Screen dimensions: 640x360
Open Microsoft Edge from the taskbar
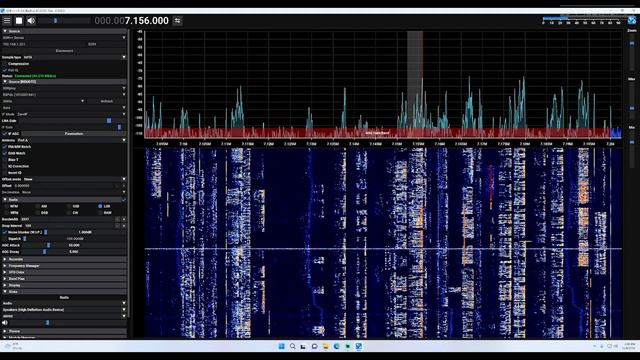coord(336,346)
